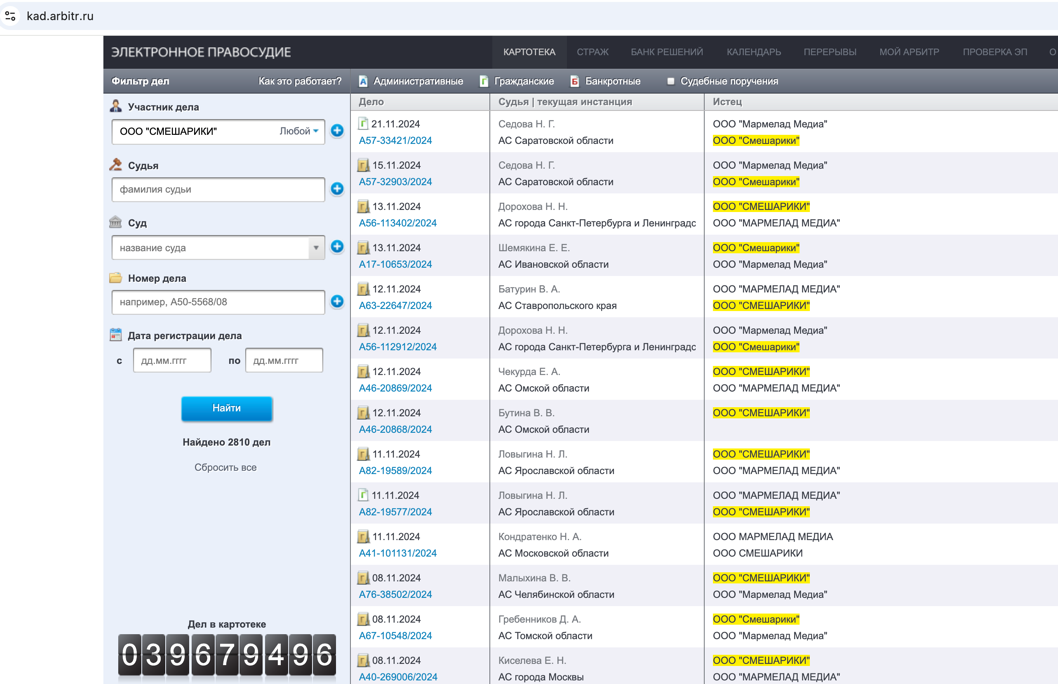Viewport: 1058px width, 684px height.
Task: Click the Административные filter icon
Action: coord(363,82)
